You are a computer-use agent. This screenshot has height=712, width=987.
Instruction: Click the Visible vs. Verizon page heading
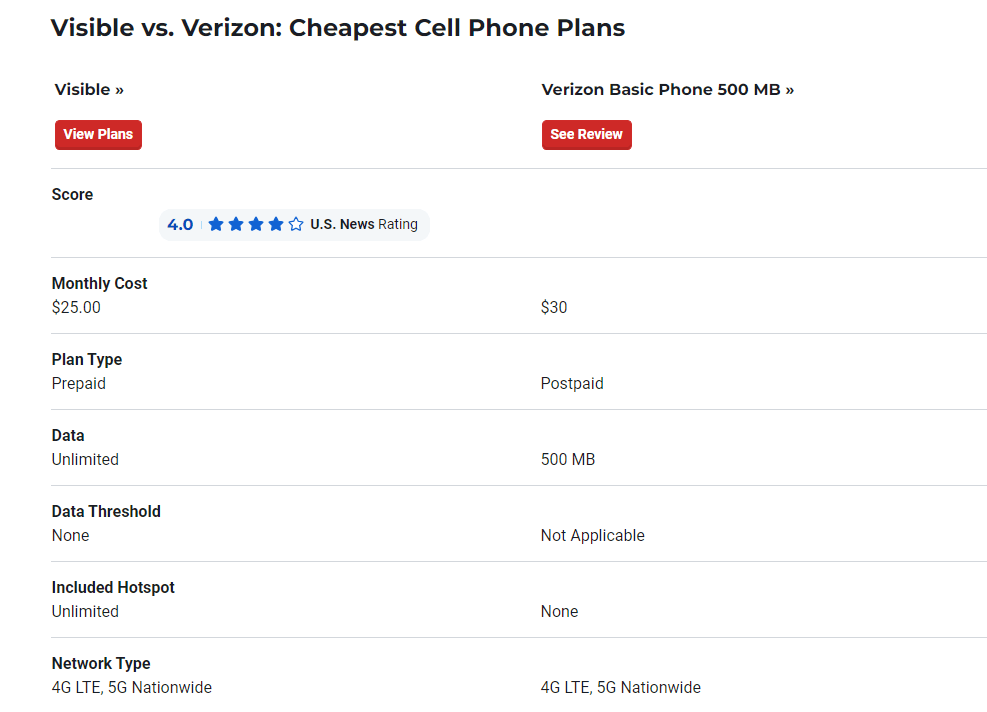338,28
